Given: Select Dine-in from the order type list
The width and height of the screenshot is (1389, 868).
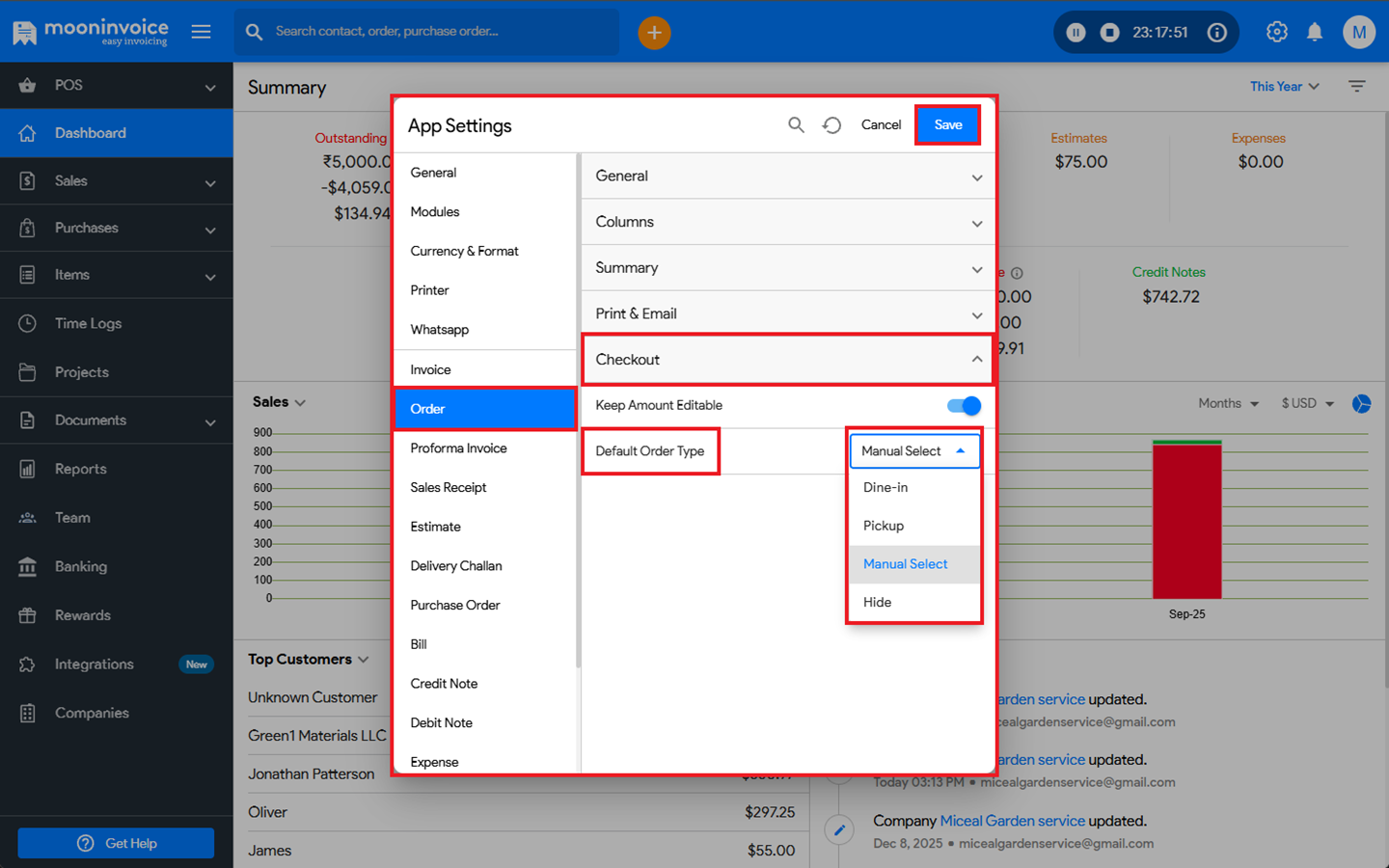Looking at the screenshot, I should (x=885, y=487).
